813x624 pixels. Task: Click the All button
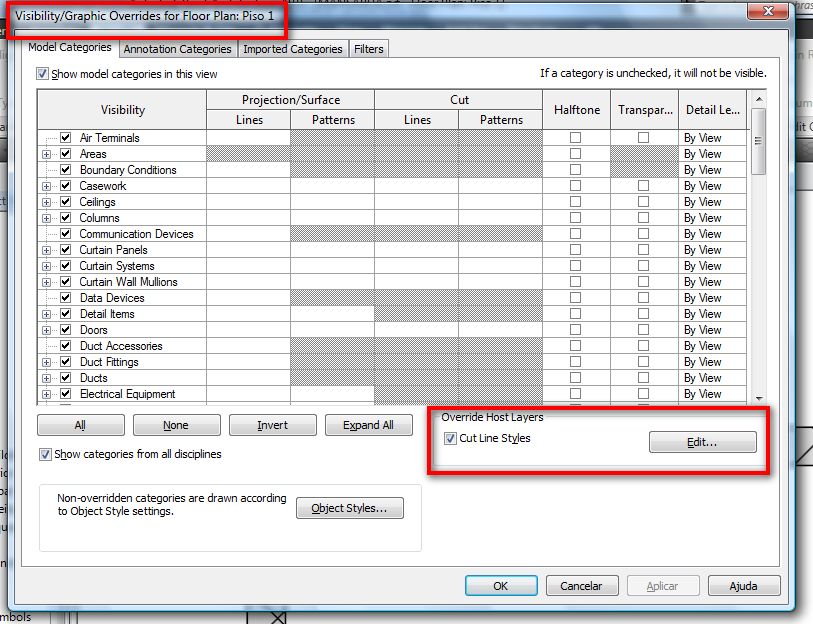(x=81, y=425)
